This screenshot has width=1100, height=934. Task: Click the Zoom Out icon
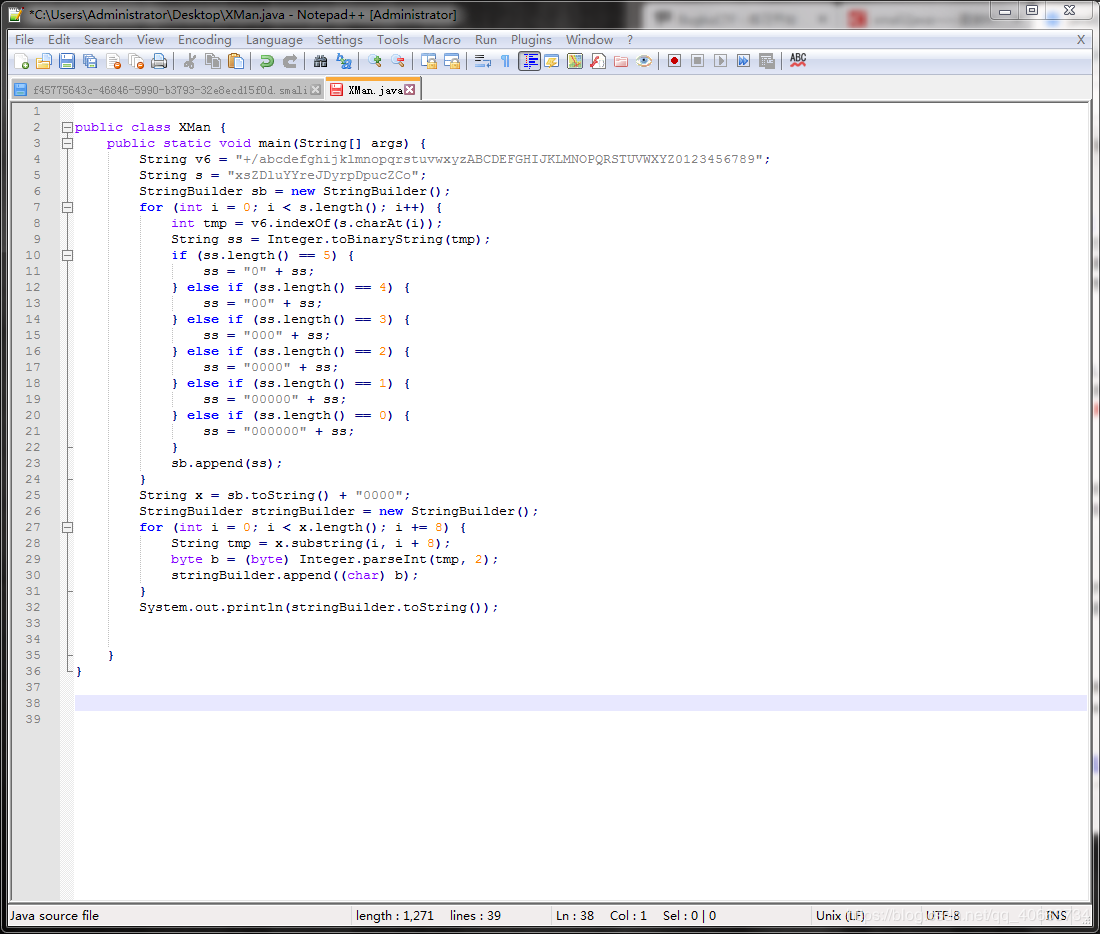click(x=397, y=61)
